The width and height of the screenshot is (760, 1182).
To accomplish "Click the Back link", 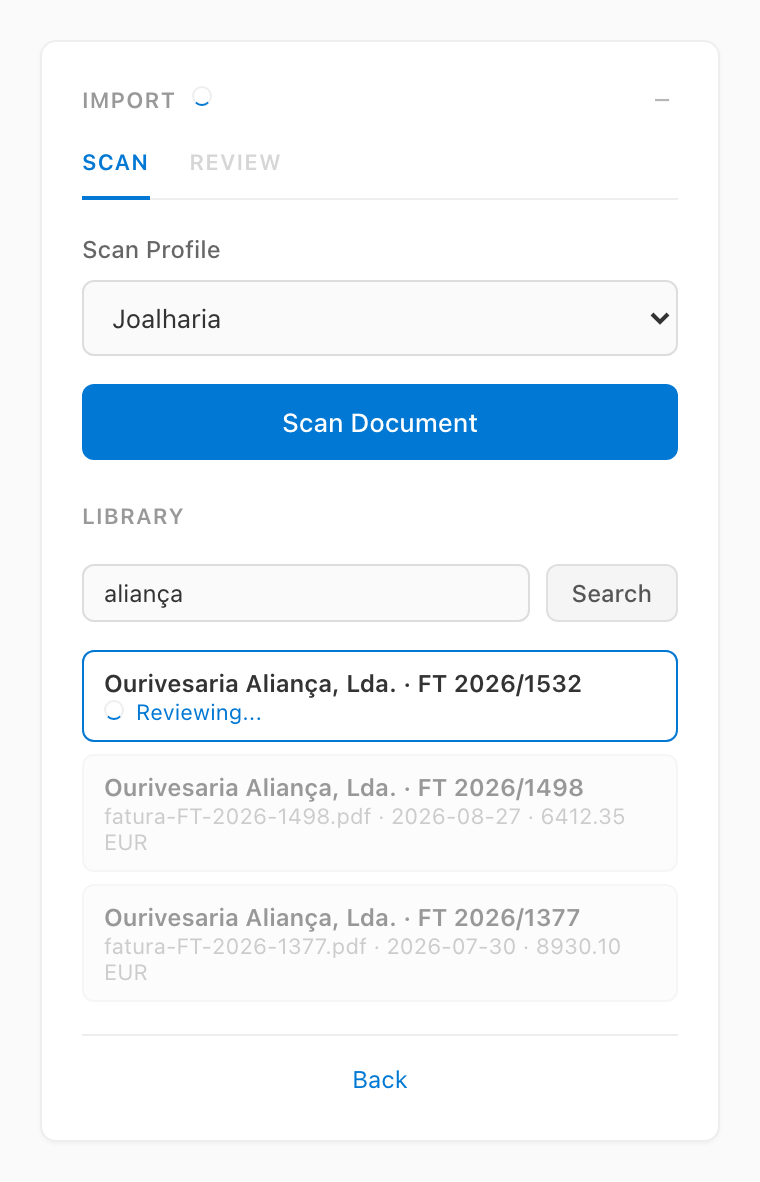I will click(380, 1079).
